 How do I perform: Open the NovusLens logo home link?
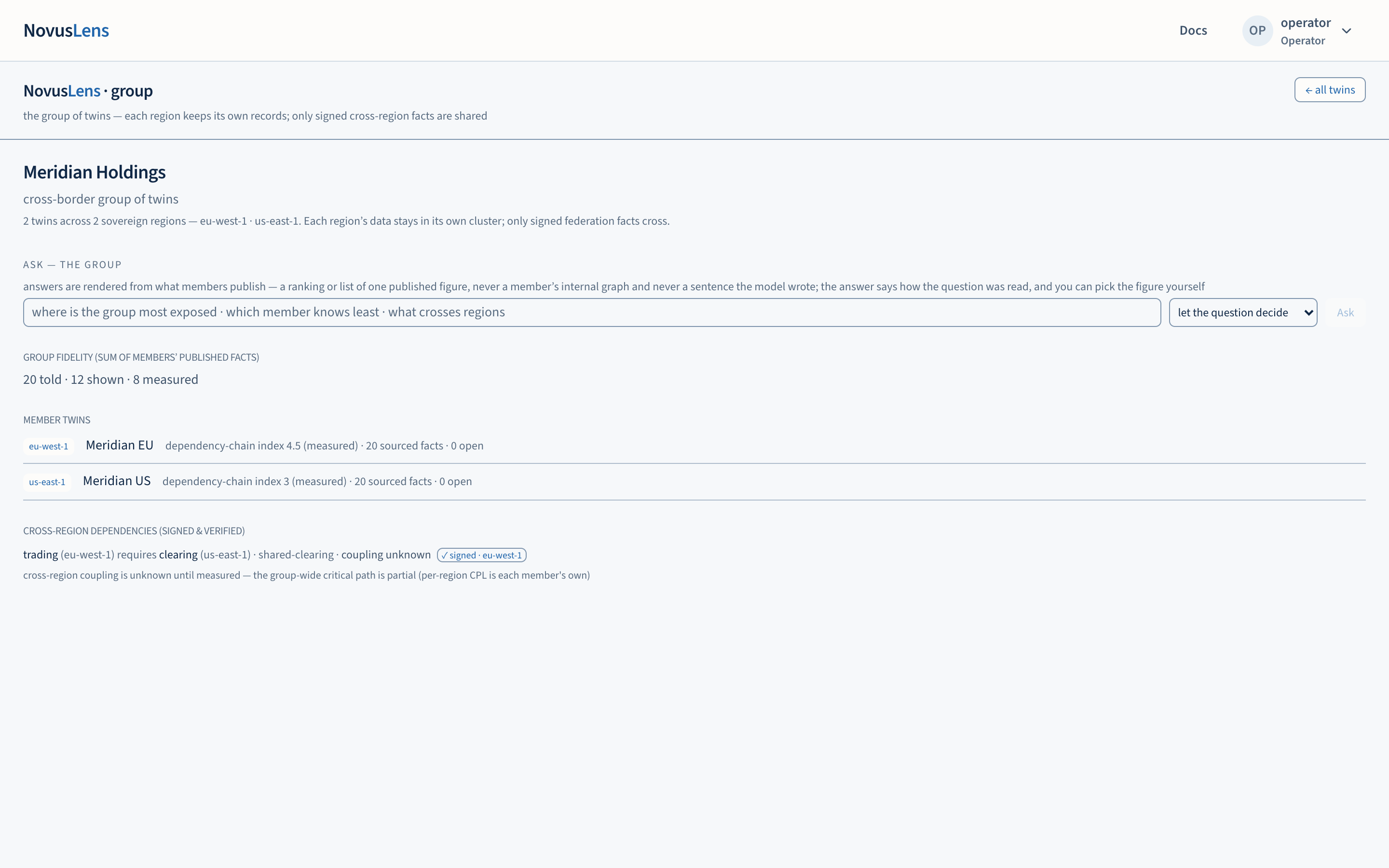pos(66,30)
